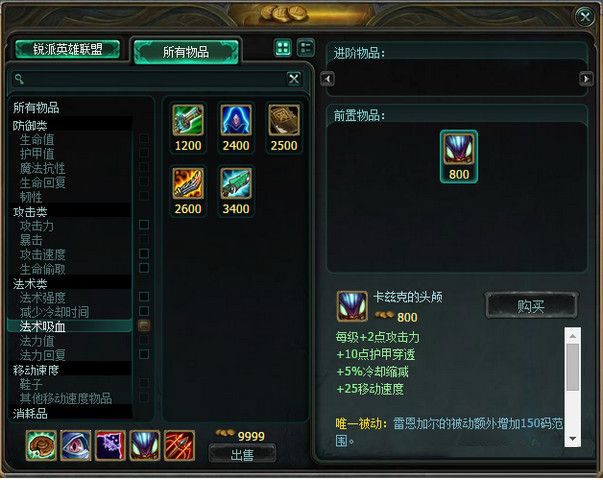
Task: Toggle the 法力回复 filter checkbox
Action: click(144, 354)
